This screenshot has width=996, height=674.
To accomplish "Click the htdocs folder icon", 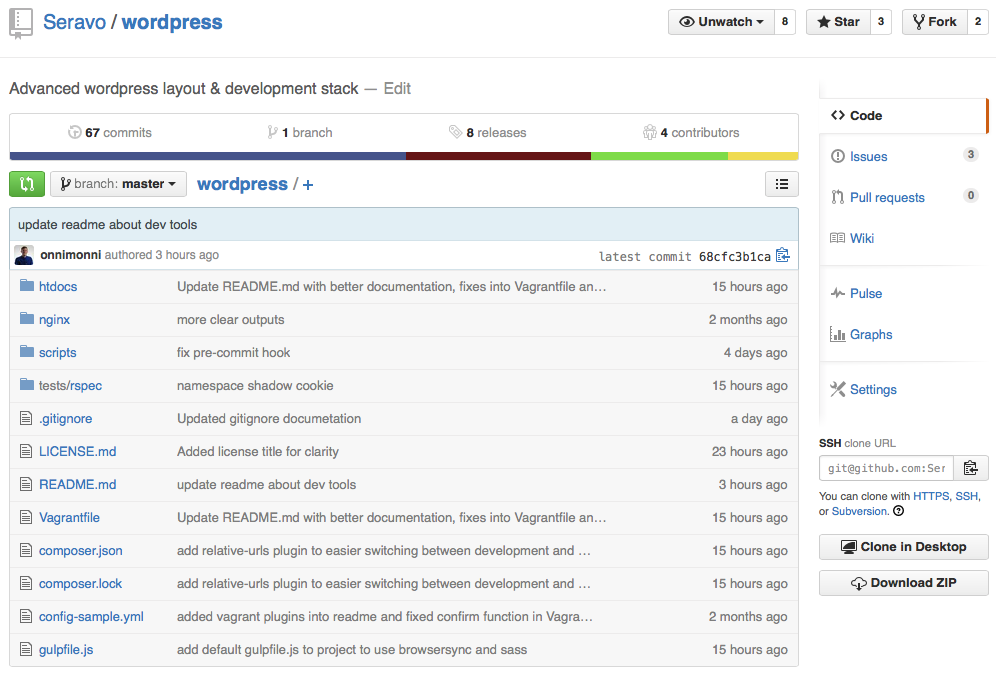I will (x=27, y=285).
